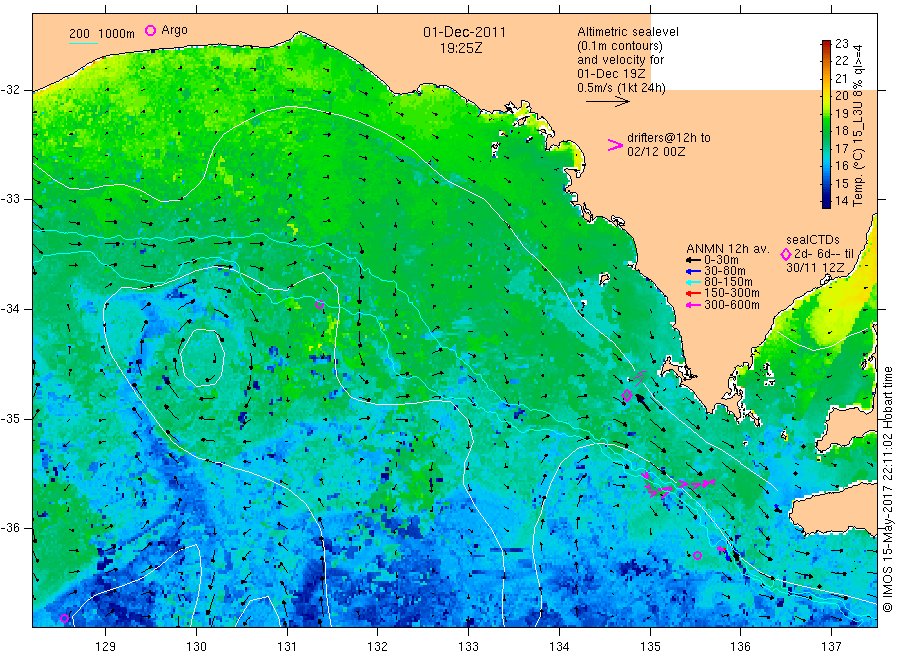The height and width of the screenshot is (660, 900).
Task: Click the "ANMN 12h av." legend heading
Action: pyautogui.click(x=728, y=249)
